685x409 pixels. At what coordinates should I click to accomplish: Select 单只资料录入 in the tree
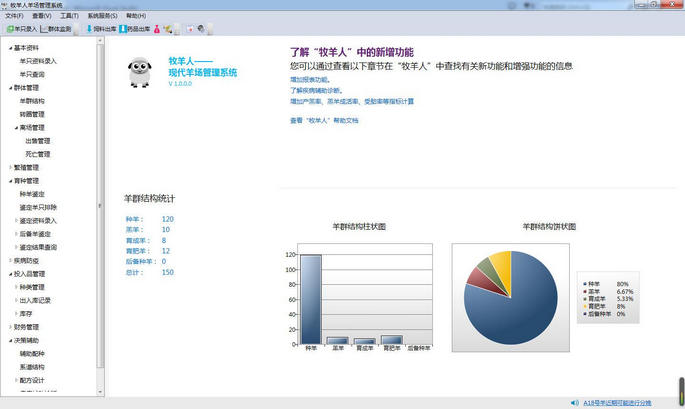pyautogui.click(x=38, y=61)
